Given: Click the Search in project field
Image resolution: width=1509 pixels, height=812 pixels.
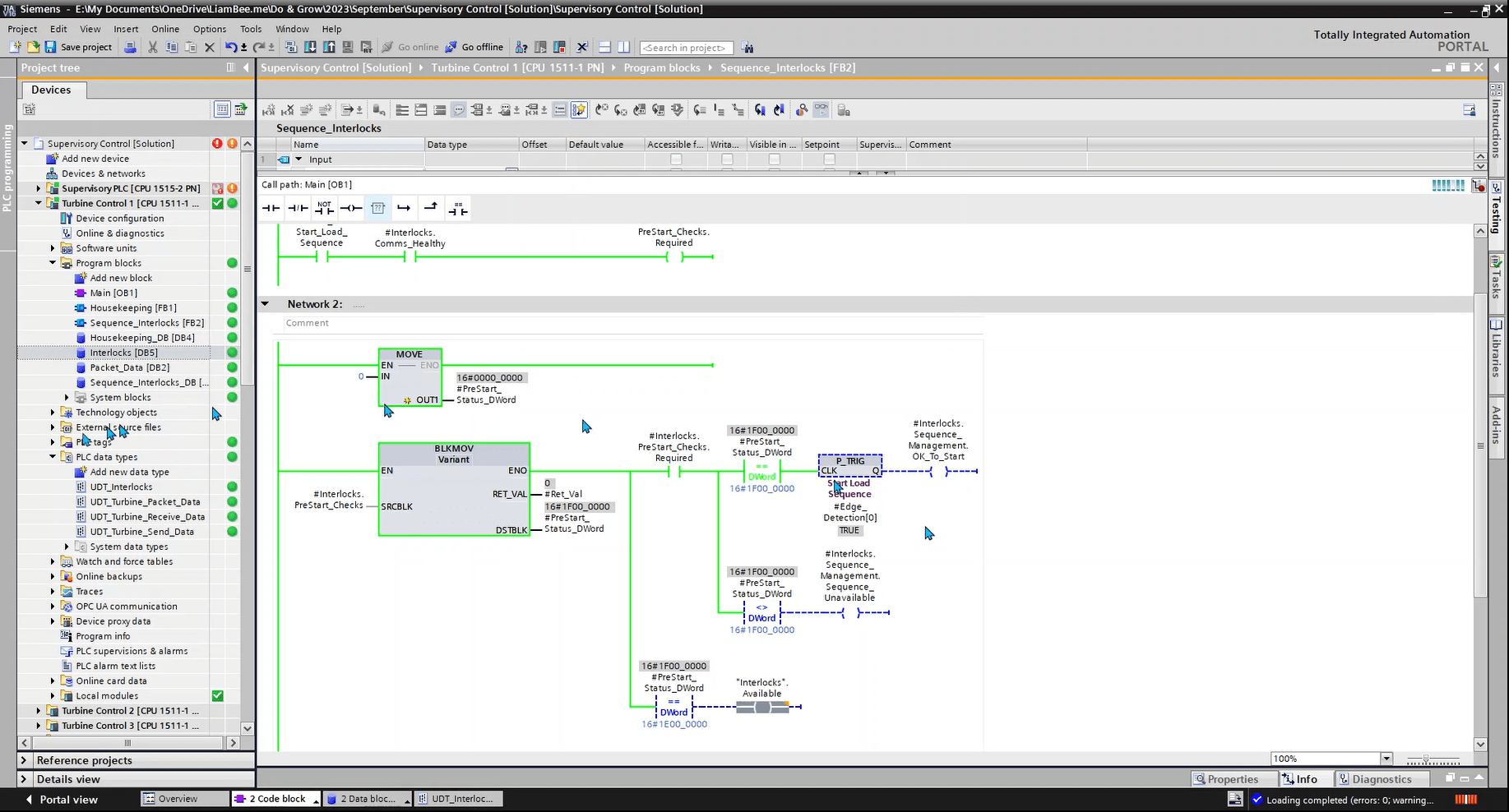Looking at the screenshot, I should [685, 48].
